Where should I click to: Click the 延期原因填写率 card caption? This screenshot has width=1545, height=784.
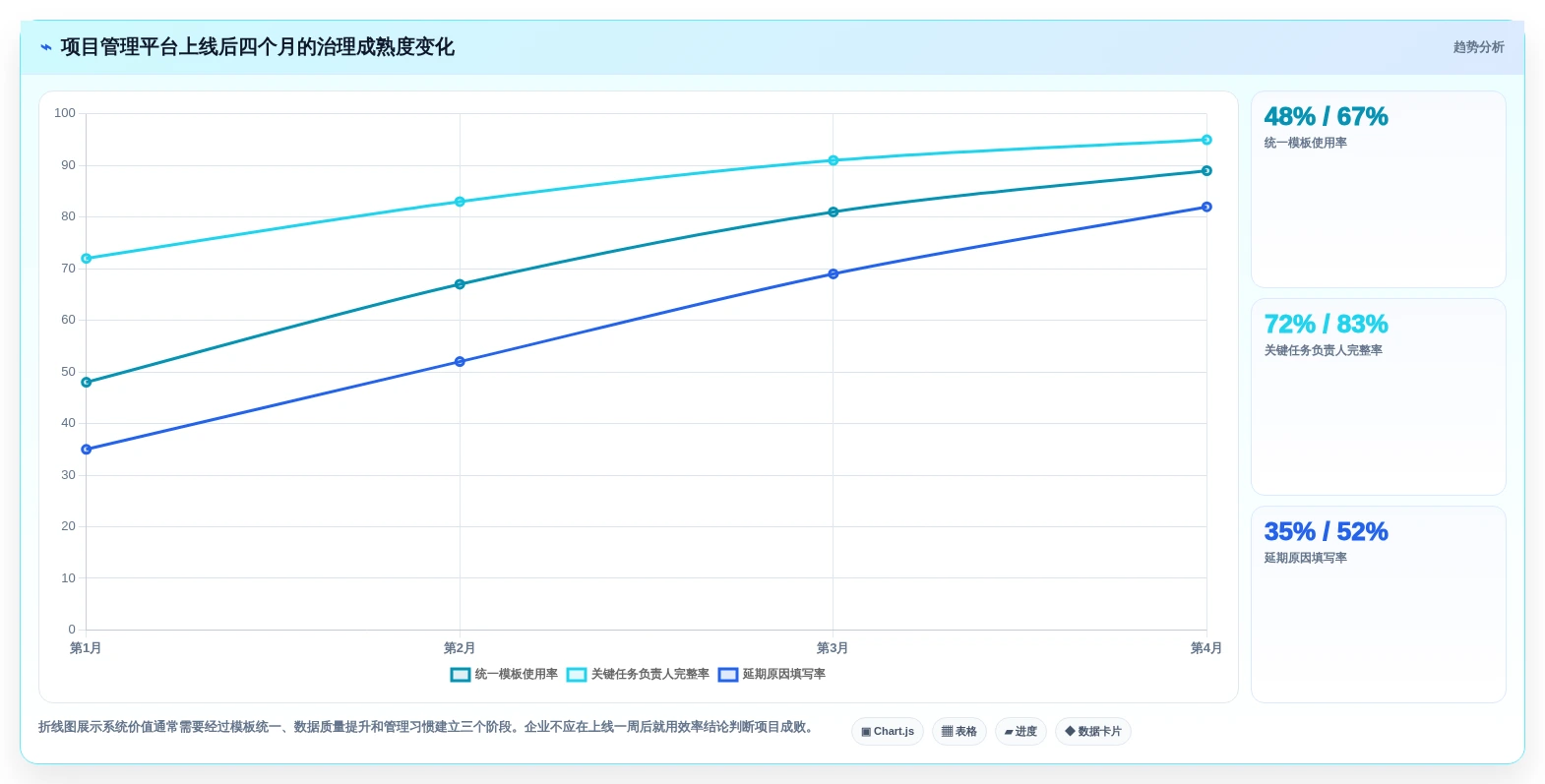coord(1305,559)
